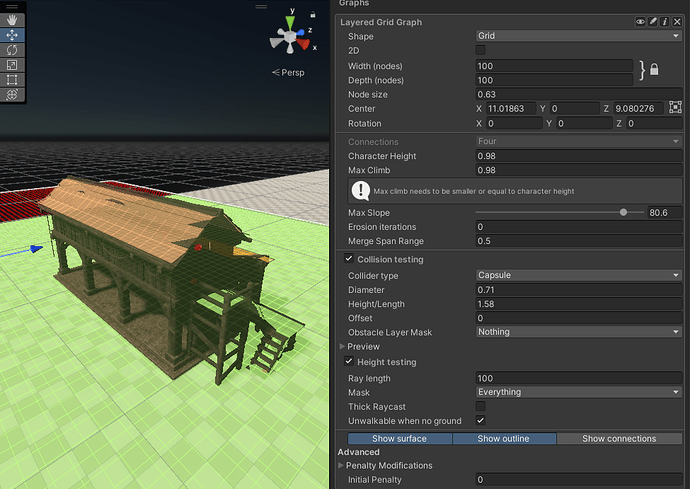690x489 pixels.
Task: Click the green Y axis on scene gizmo
Action: (x=290, y=22)
